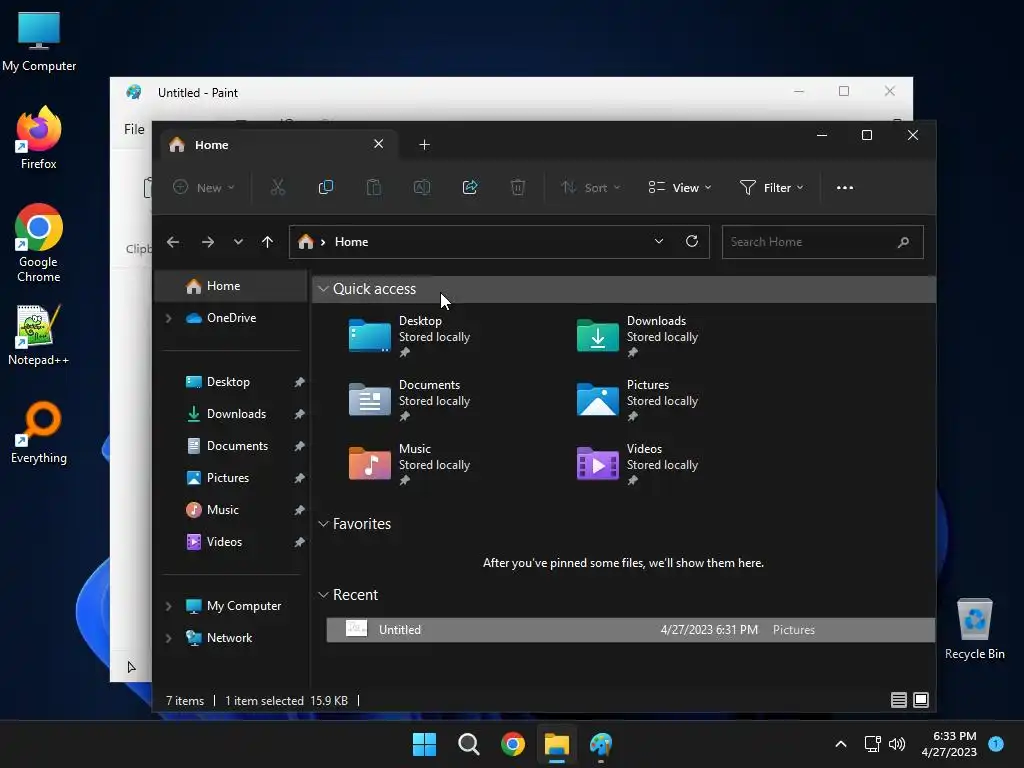Select the Untitled recent file row
This screenshot has height=768, width=1024.
(x=630, y=630)
